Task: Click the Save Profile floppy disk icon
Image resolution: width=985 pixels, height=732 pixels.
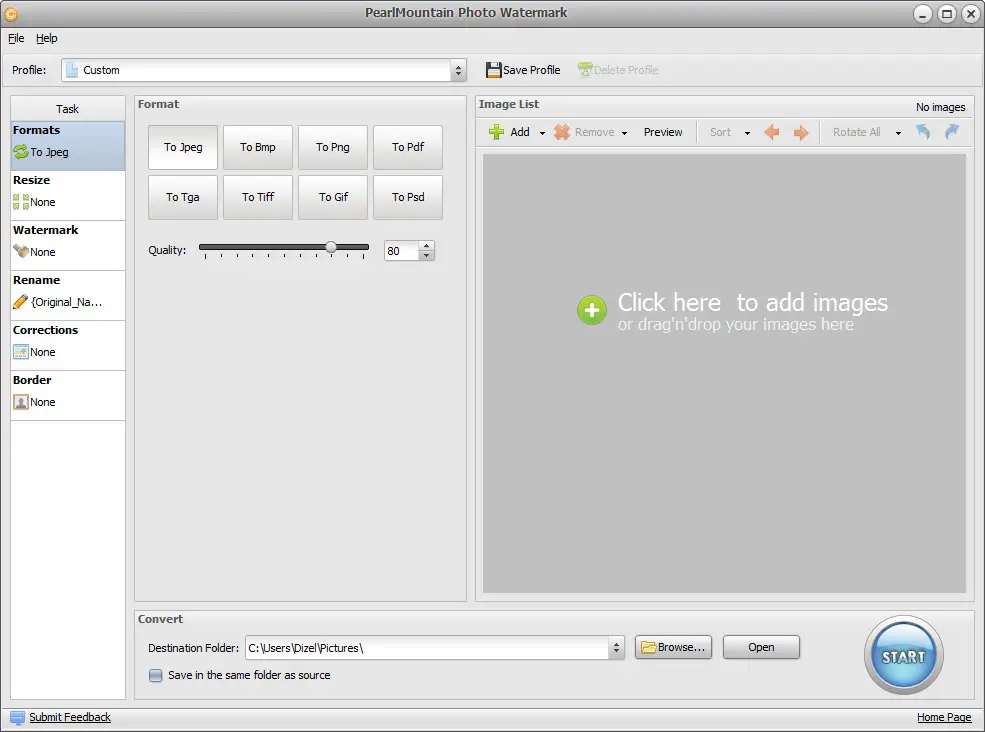Action: click(493, 70)
